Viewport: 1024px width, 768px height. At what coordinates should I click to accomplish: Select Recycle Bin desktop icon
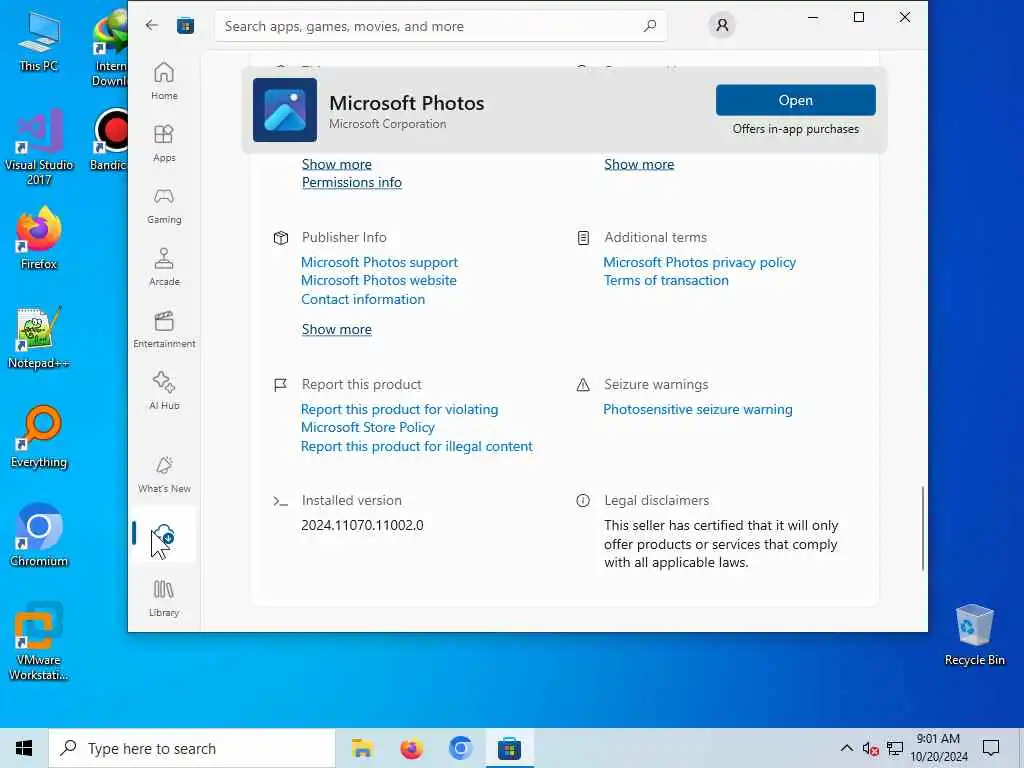click(974, 634)
